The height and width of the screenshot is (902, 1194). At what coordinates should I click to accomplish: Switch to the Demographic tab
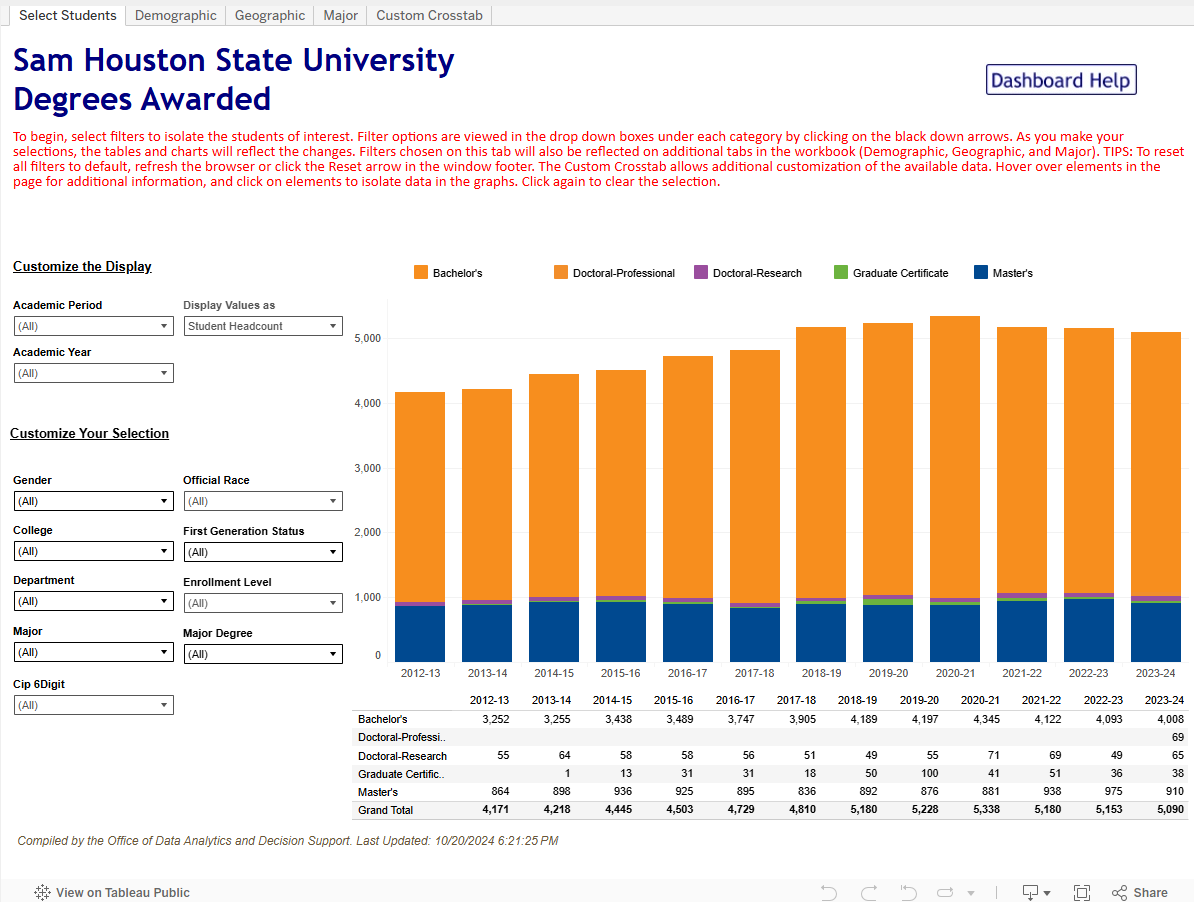pyautogui.click(x=175, y=15)
